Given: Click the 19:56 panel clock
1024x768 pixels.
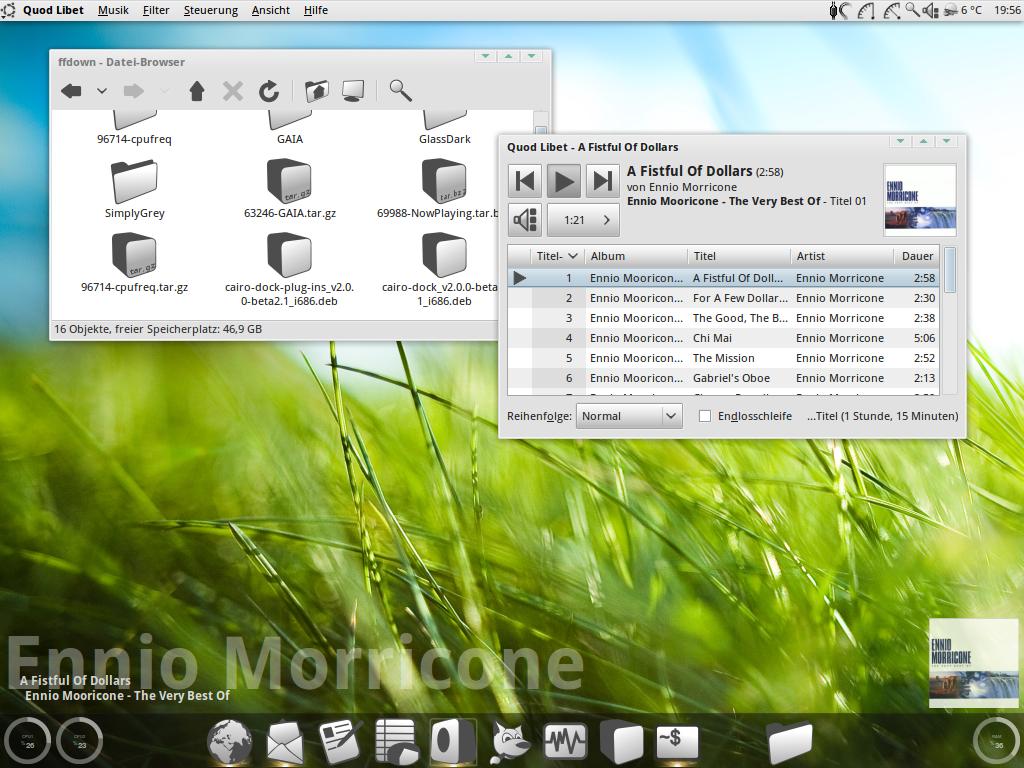Looking at the screenshot, I should coord(1007,10).
